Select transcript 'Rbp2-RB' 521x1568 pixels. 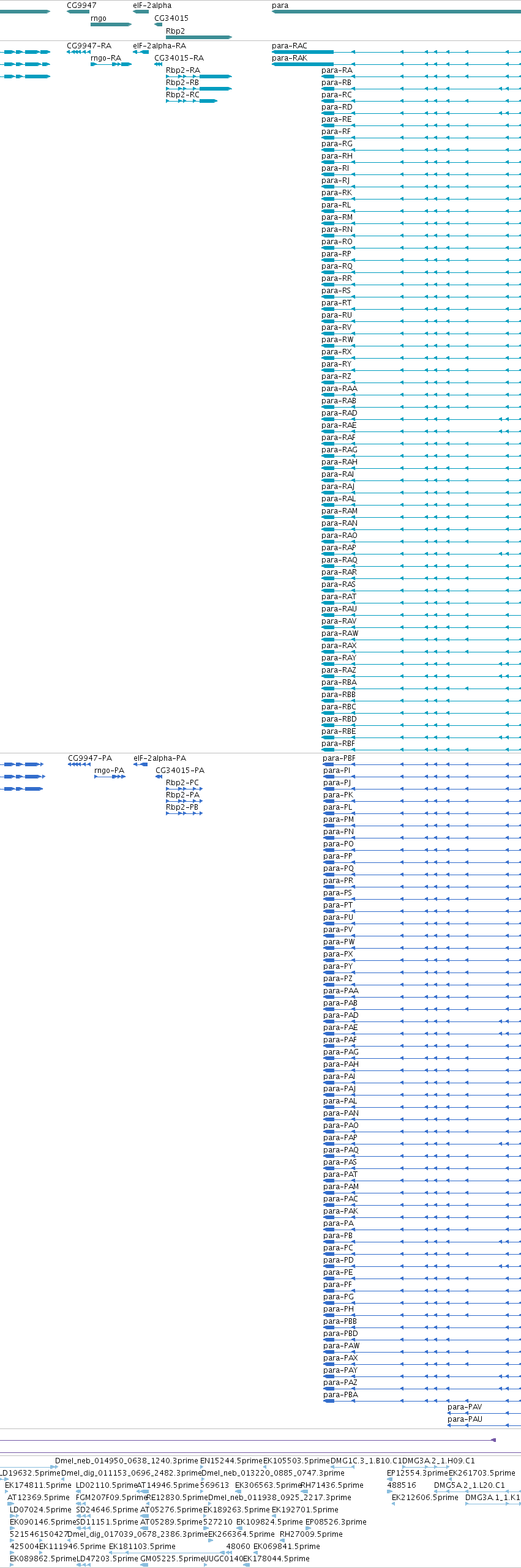(x=182, y=83)
